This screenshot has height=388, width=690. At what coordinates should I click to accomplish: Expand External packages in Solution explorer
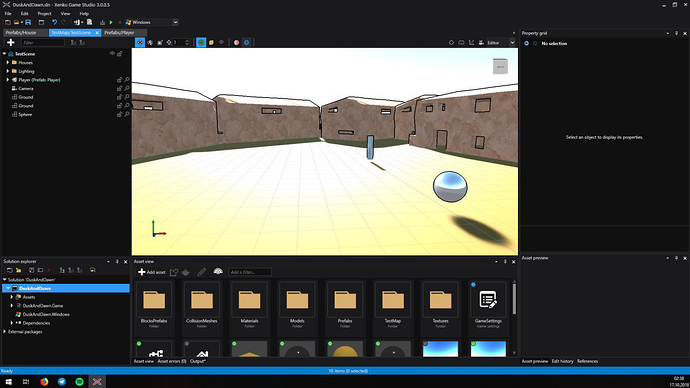[x=4, y=332]
